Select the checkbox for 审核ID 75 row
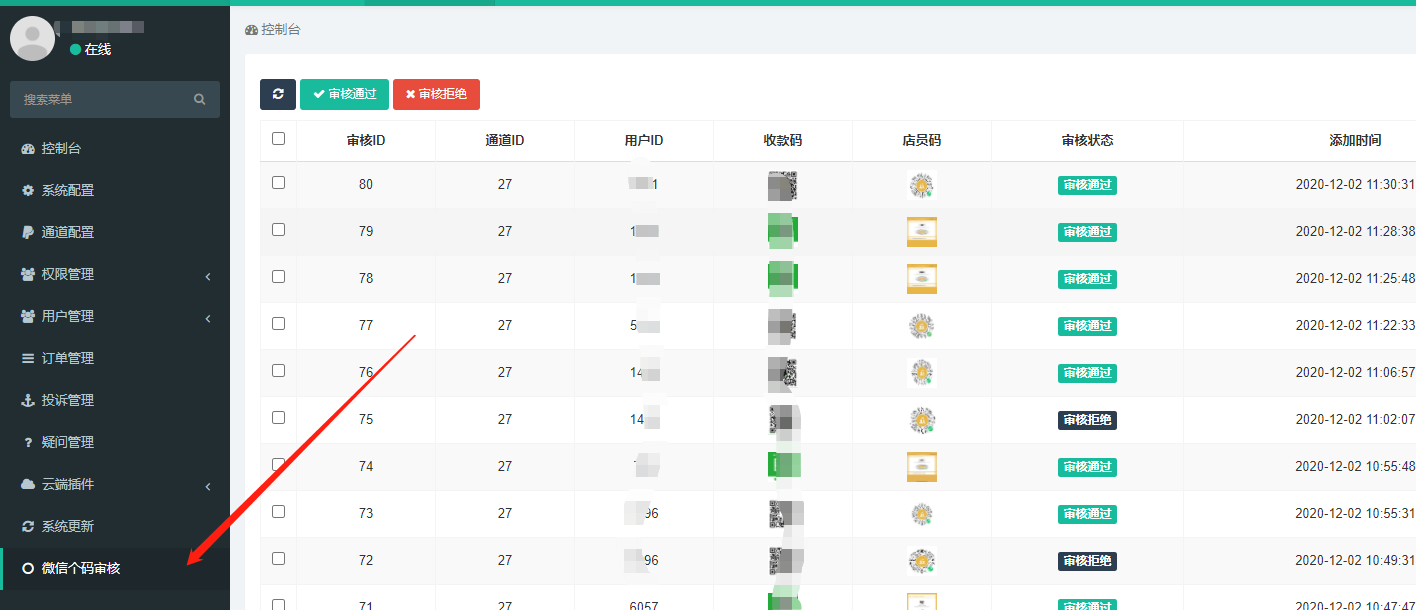1416x610 pixels. pyautogui.click(x=278, y=418)
